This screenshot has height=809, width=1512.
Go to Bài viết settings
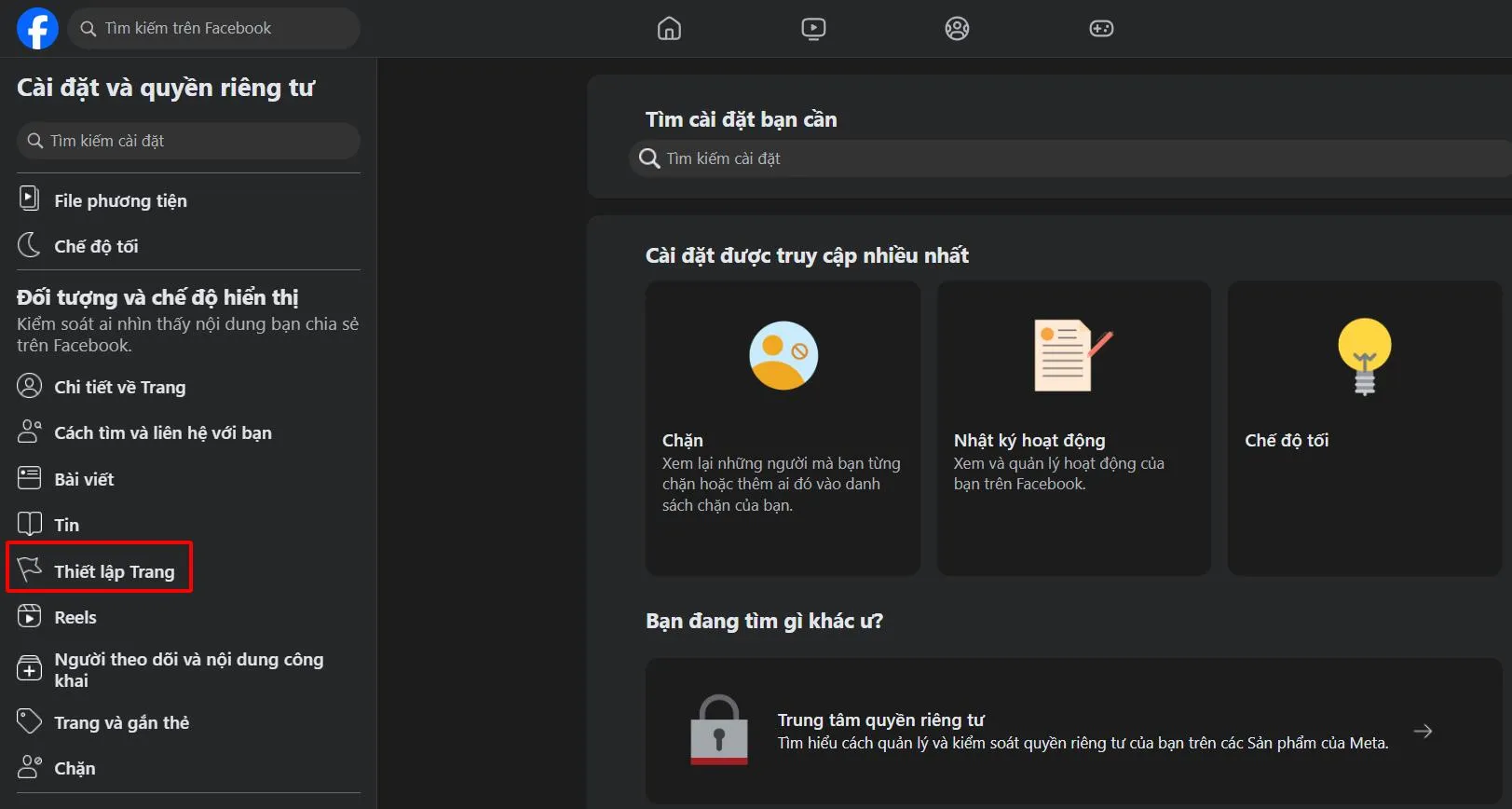click(x=84, y=479)
